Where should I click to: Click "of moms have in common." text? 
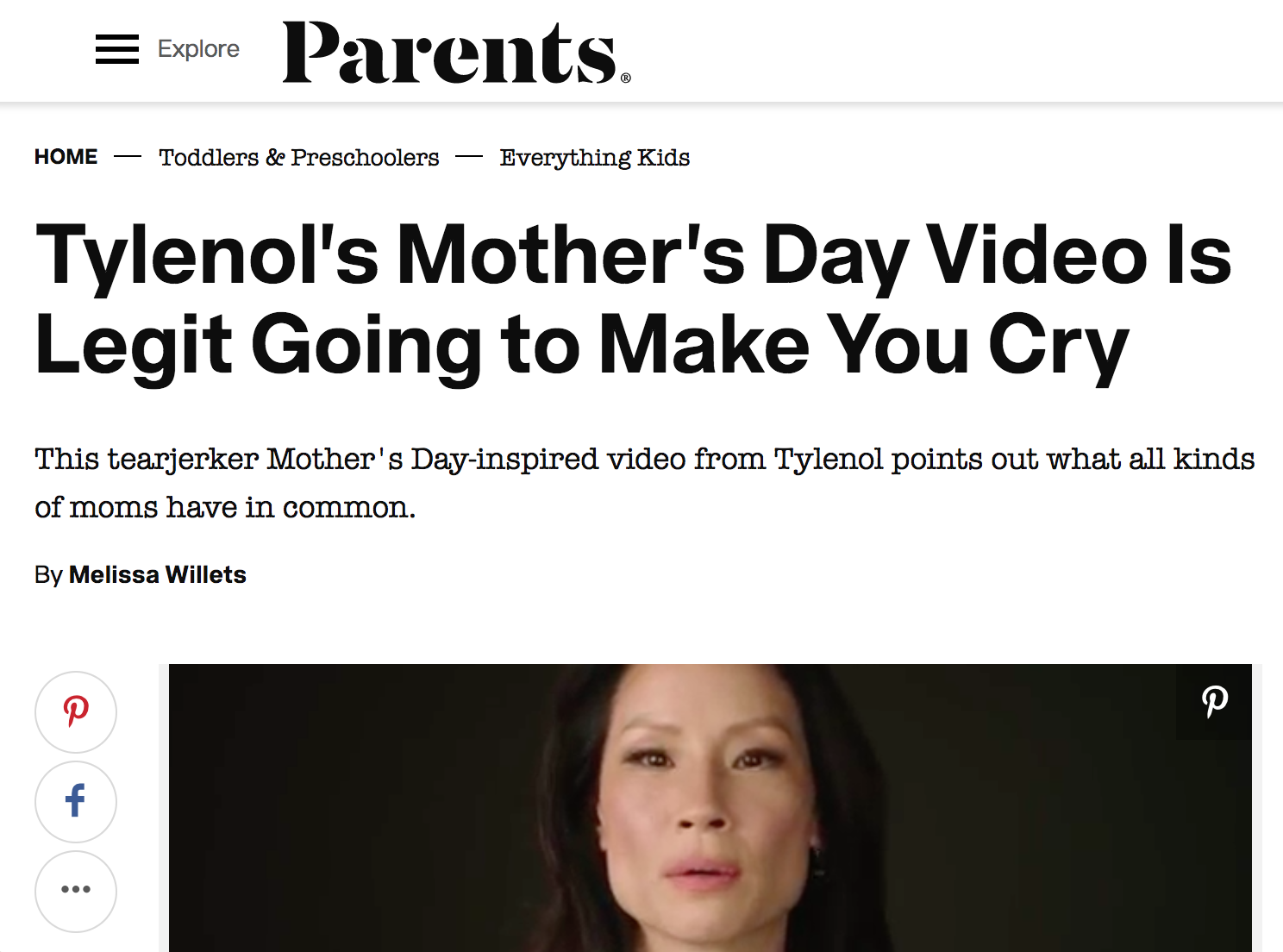pyautogui.click(x=225, y=507)
